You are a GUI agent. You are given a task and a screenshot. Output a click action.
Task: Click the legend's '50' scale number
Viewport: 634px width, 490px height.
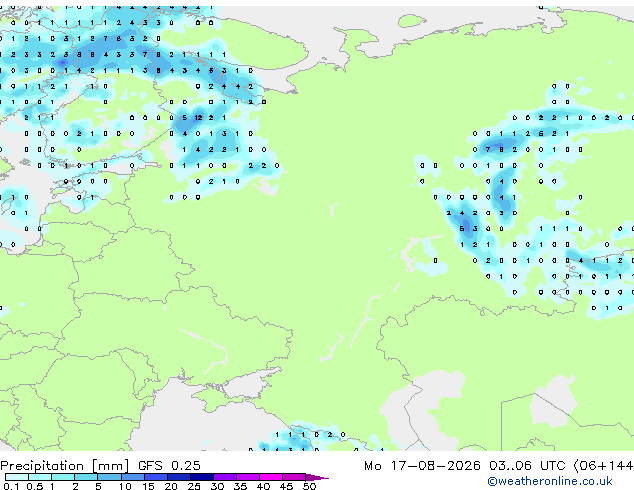pyautogui.click(x=309, y=486)
